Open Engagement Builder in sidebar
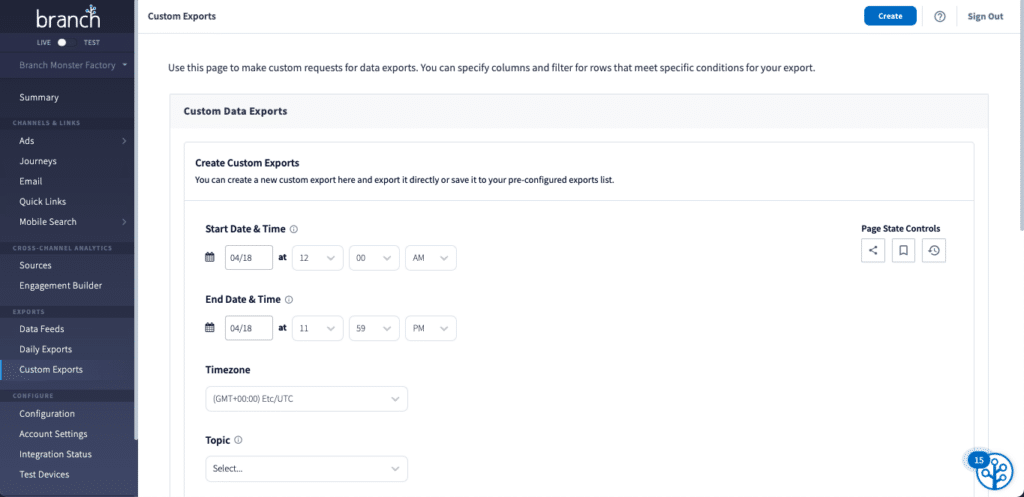This screenshot has width=1024, height=497. click(x=61, y=285)
